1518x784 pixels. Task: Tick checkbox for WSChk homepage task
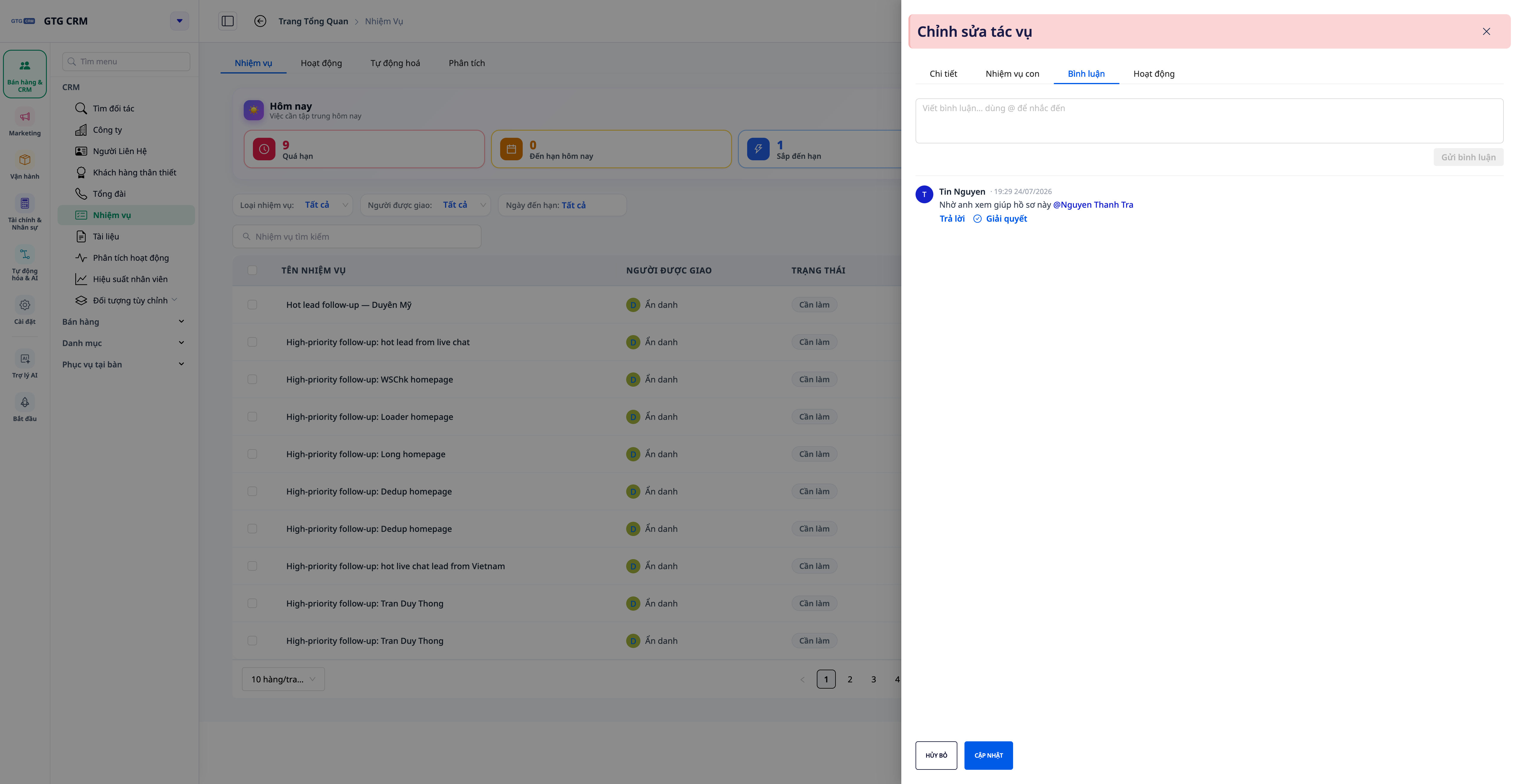pyautogui.click(x=252, y=379)
